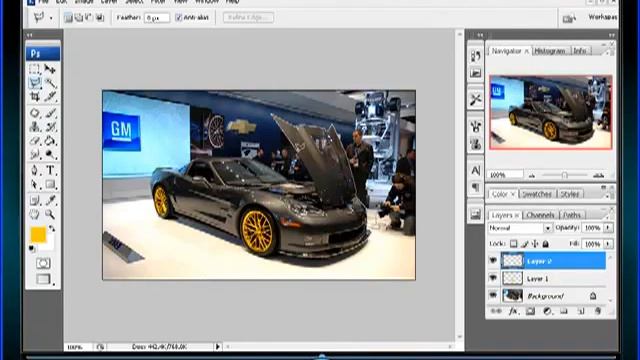Open the white background color swatch

coord(49,245)
